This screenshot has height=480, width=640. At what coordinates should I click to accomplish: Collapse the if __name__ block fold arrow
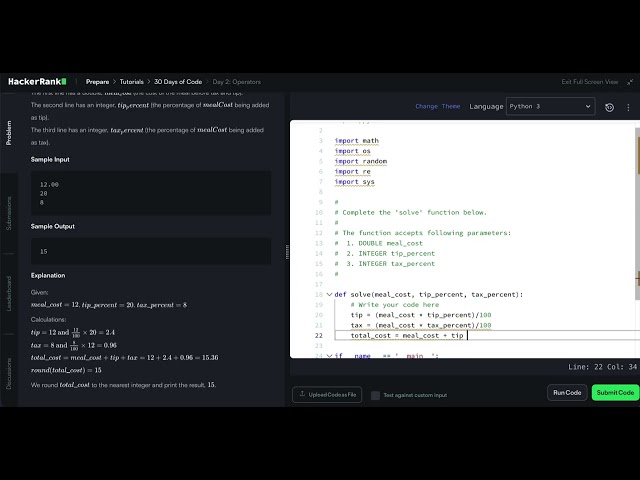329,356
